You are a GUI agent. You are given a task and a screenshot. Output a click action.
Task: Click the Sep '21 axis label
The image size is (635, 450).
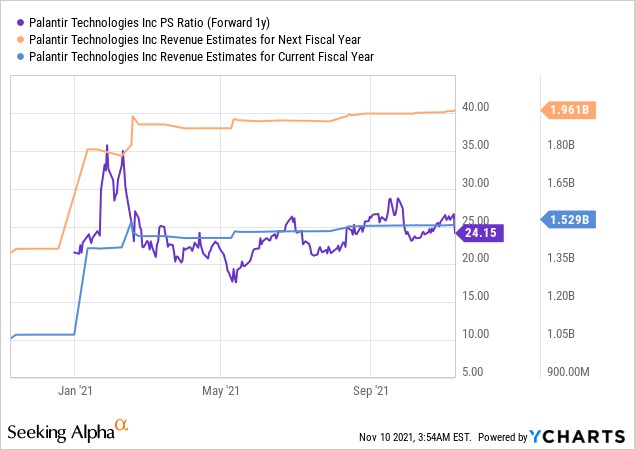pyautogui.click(x=371, y=391)
